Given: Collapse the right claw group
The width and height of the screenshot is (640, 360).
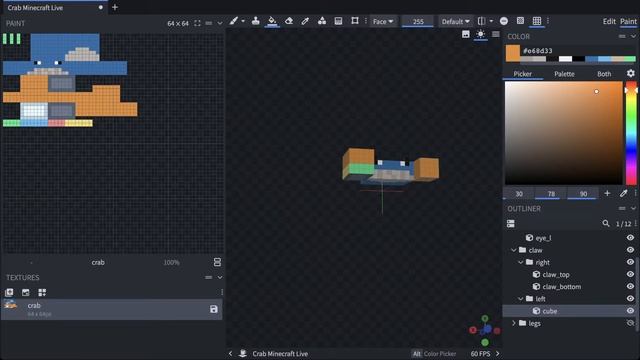Looking at the screenshot, I should click(520, 262).
